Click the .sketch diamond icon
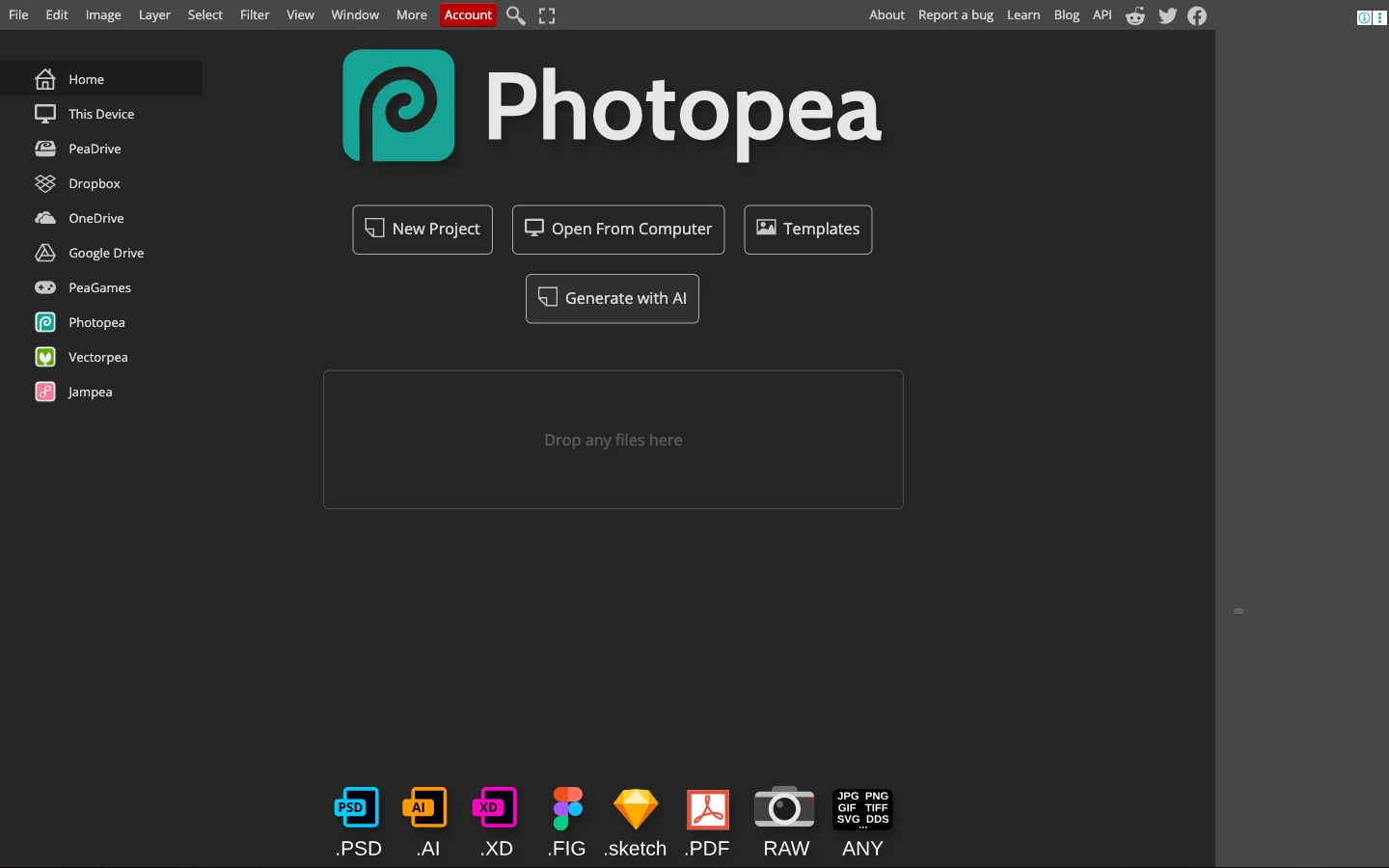 [636, 809]
